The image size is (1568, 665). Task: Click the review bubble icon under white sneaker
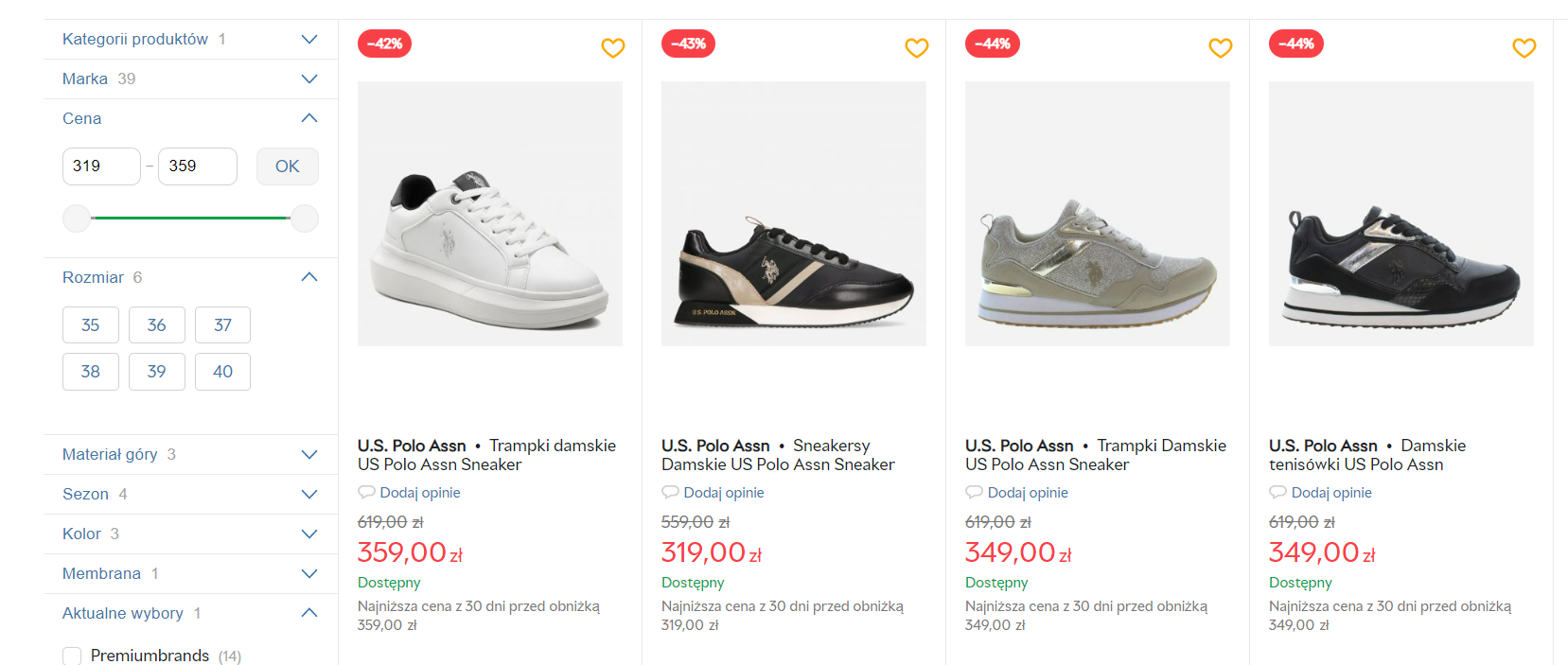[x=366, y=493]
